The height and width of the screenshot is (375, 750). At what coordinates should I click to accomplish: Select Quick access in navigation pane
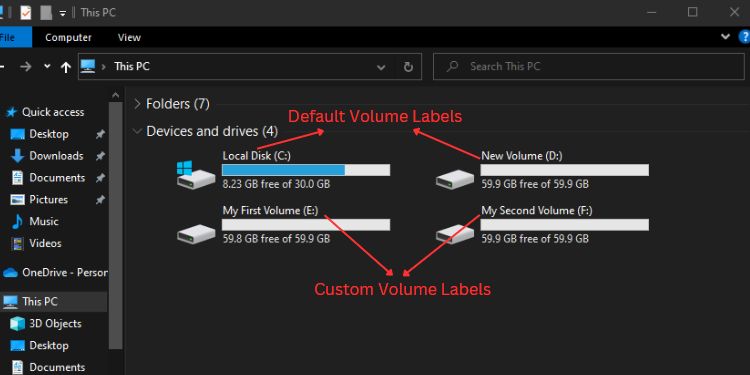pyautogui.click(x=53, y=112)
